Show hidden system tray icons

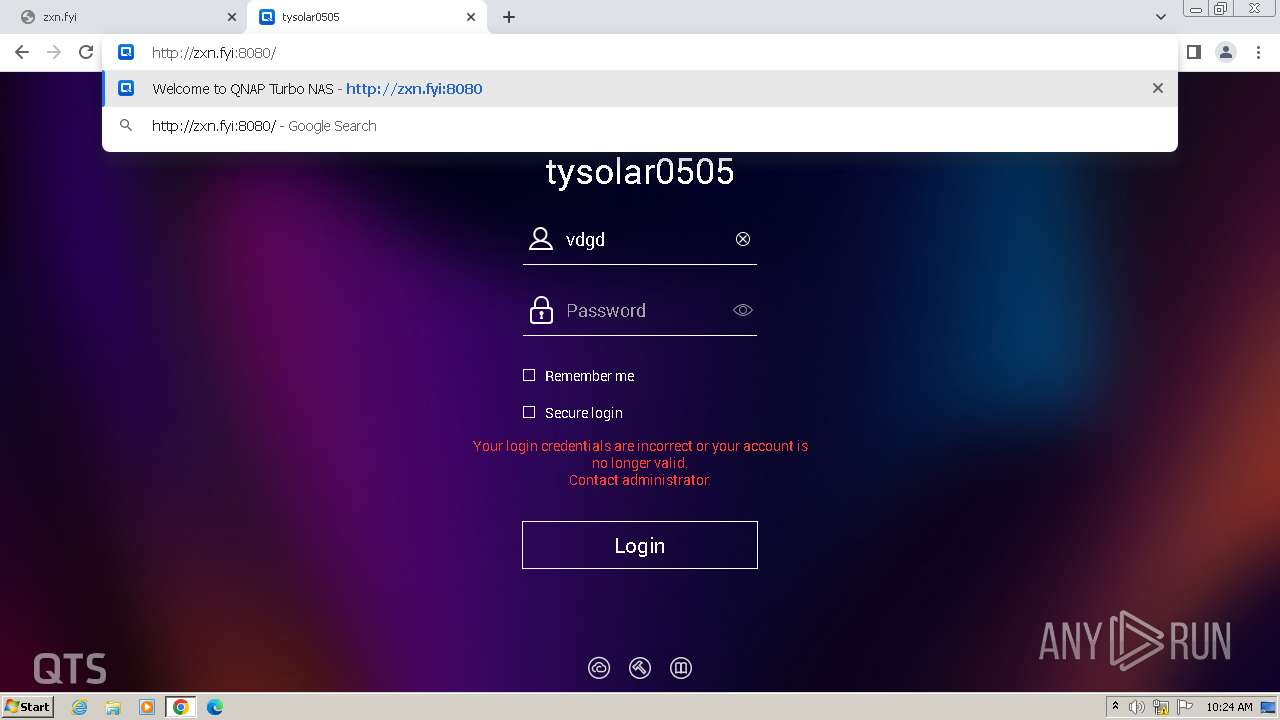[1115, 707]
